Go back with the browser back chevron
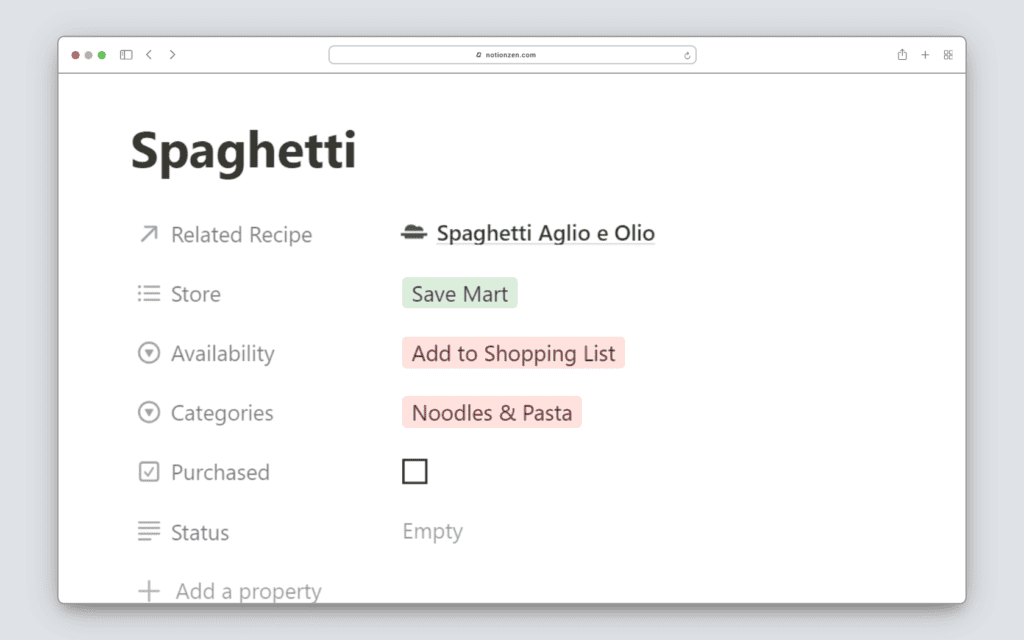1024x640 pixels. pyautogui.click(x=149, y=55)
